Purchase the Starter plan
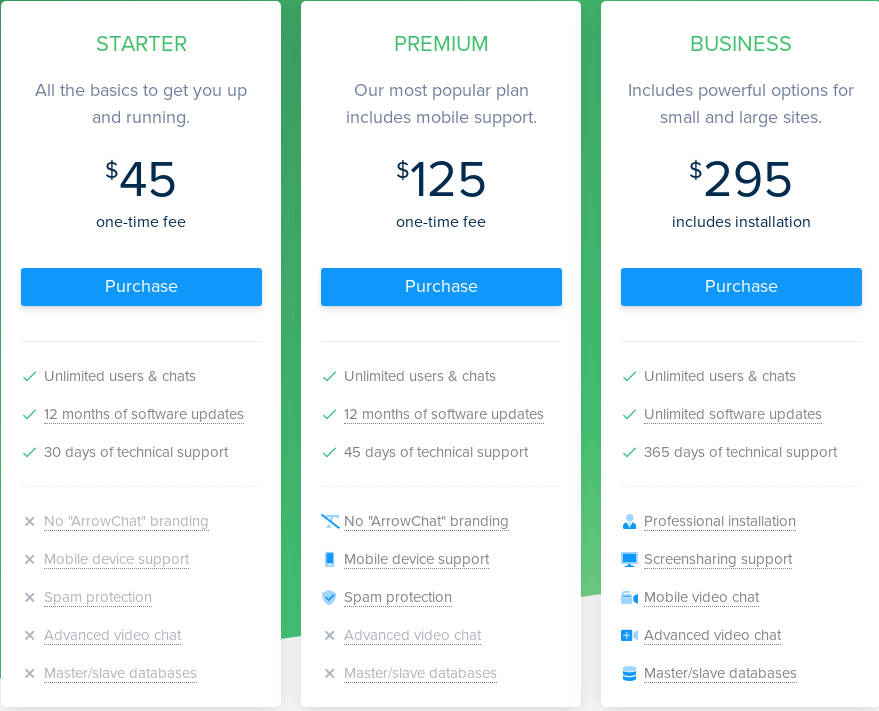The image size is (879, 711). click(141, 287)
